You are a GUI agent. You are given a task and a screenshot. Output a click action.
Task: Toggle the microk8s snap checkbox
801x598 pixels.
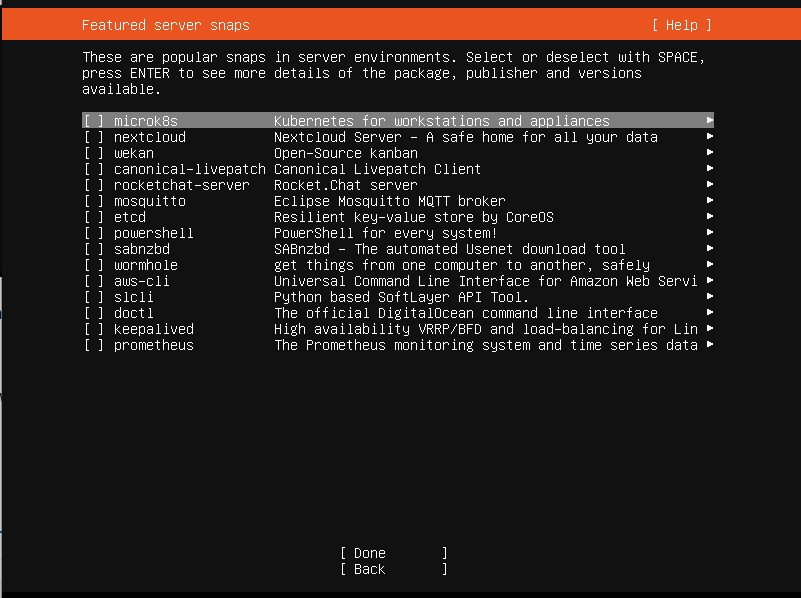pos(94,121)
